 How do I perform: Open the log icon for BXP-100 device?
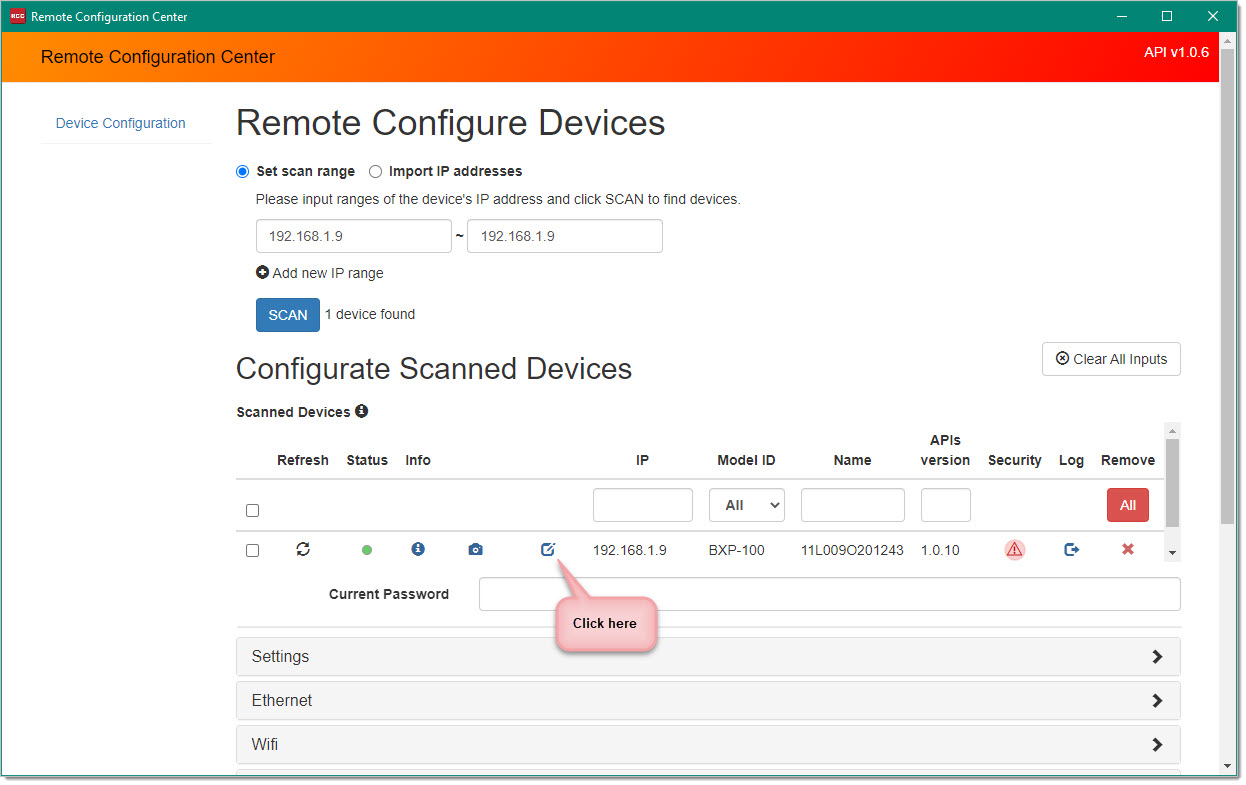(1071, 549)
